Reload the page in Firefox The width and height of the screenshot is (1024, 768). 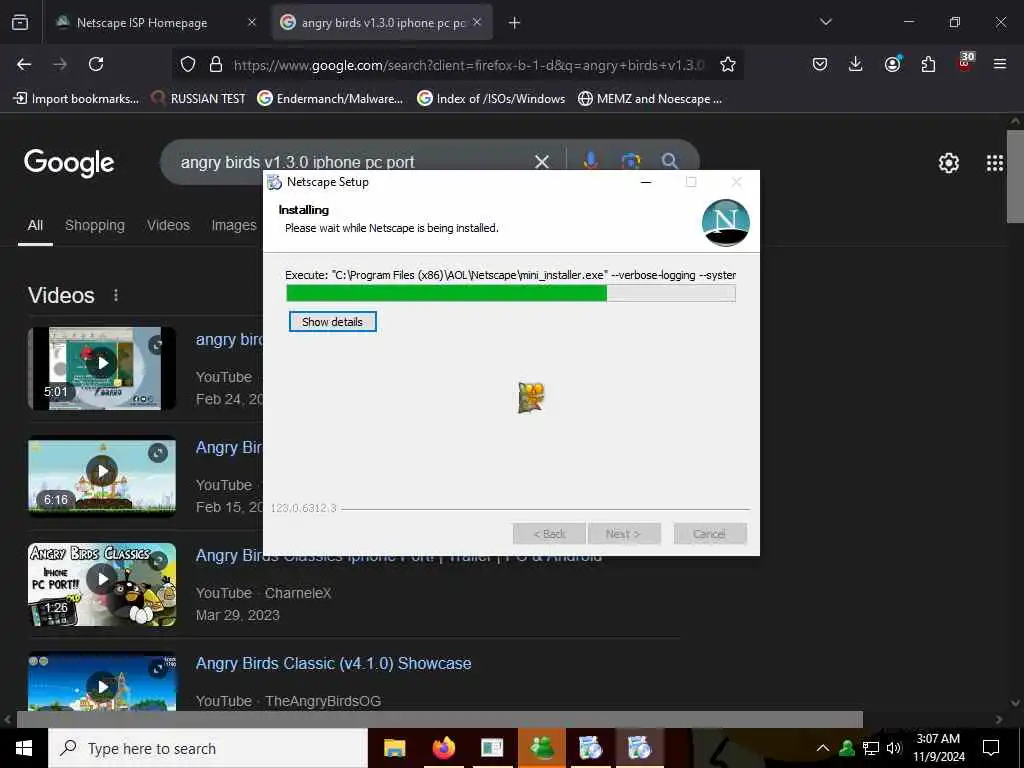point(96,64)
